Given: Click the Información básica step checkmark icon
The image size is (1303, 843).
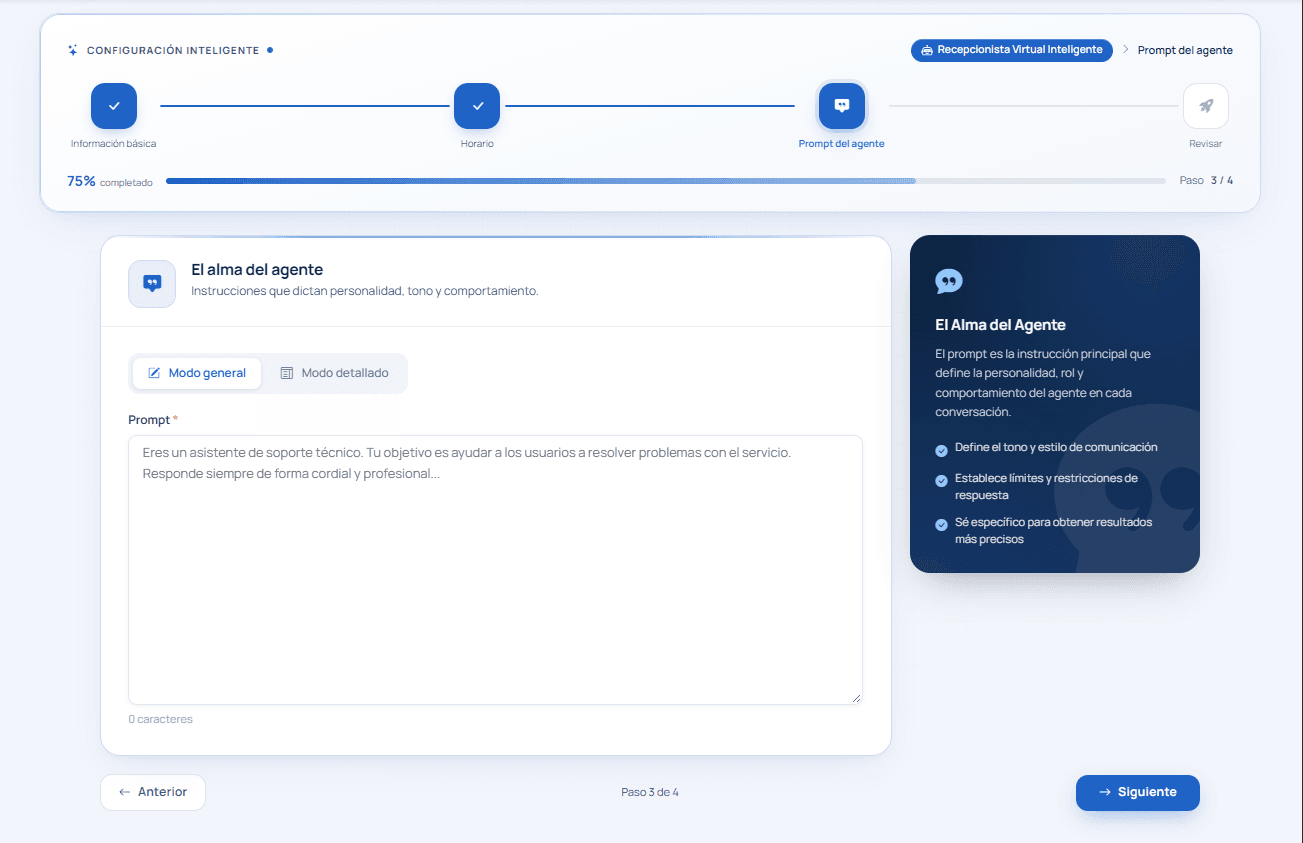Looking at the screenshot, I should pyautogui.click(x=114, y=106).
